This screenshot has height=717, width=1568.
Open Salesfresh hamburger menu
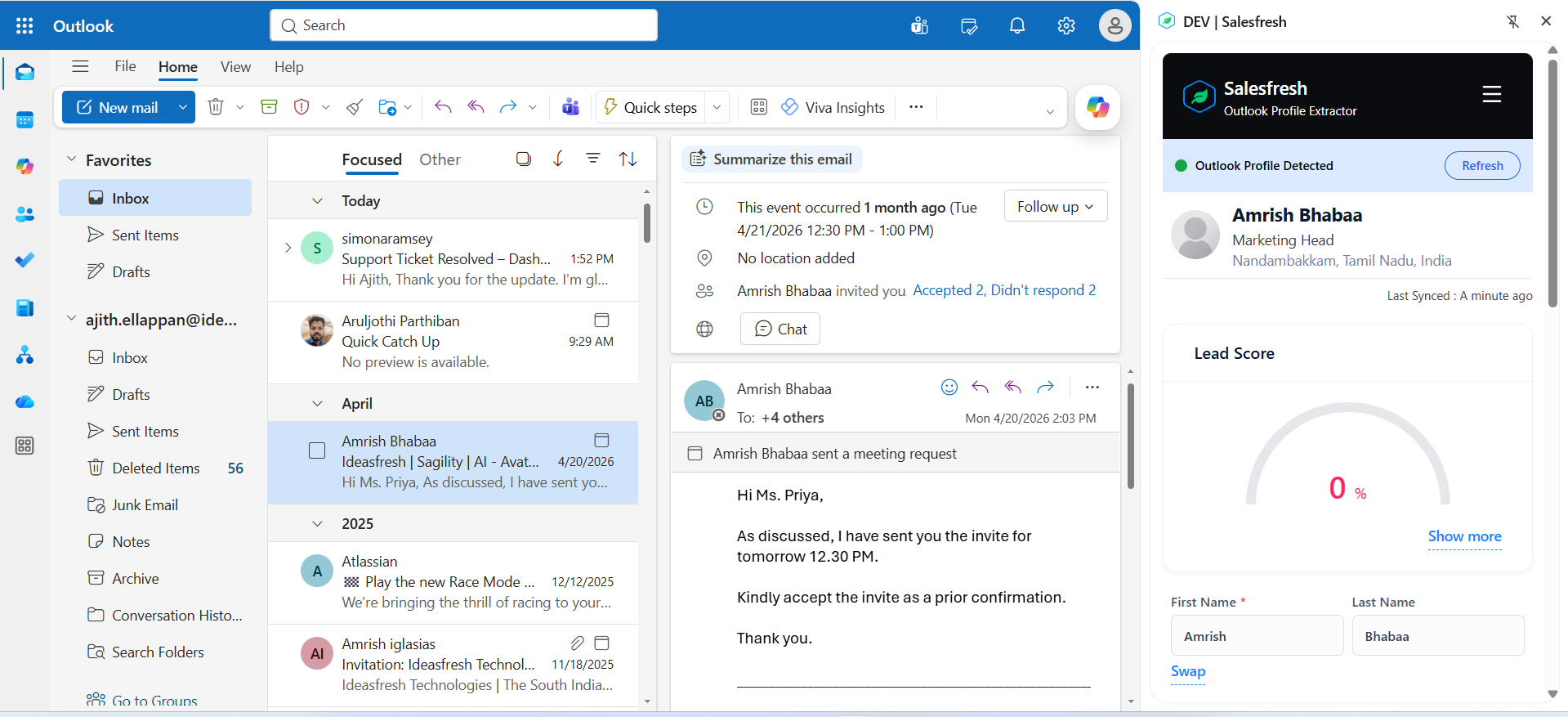point(1492,94)
